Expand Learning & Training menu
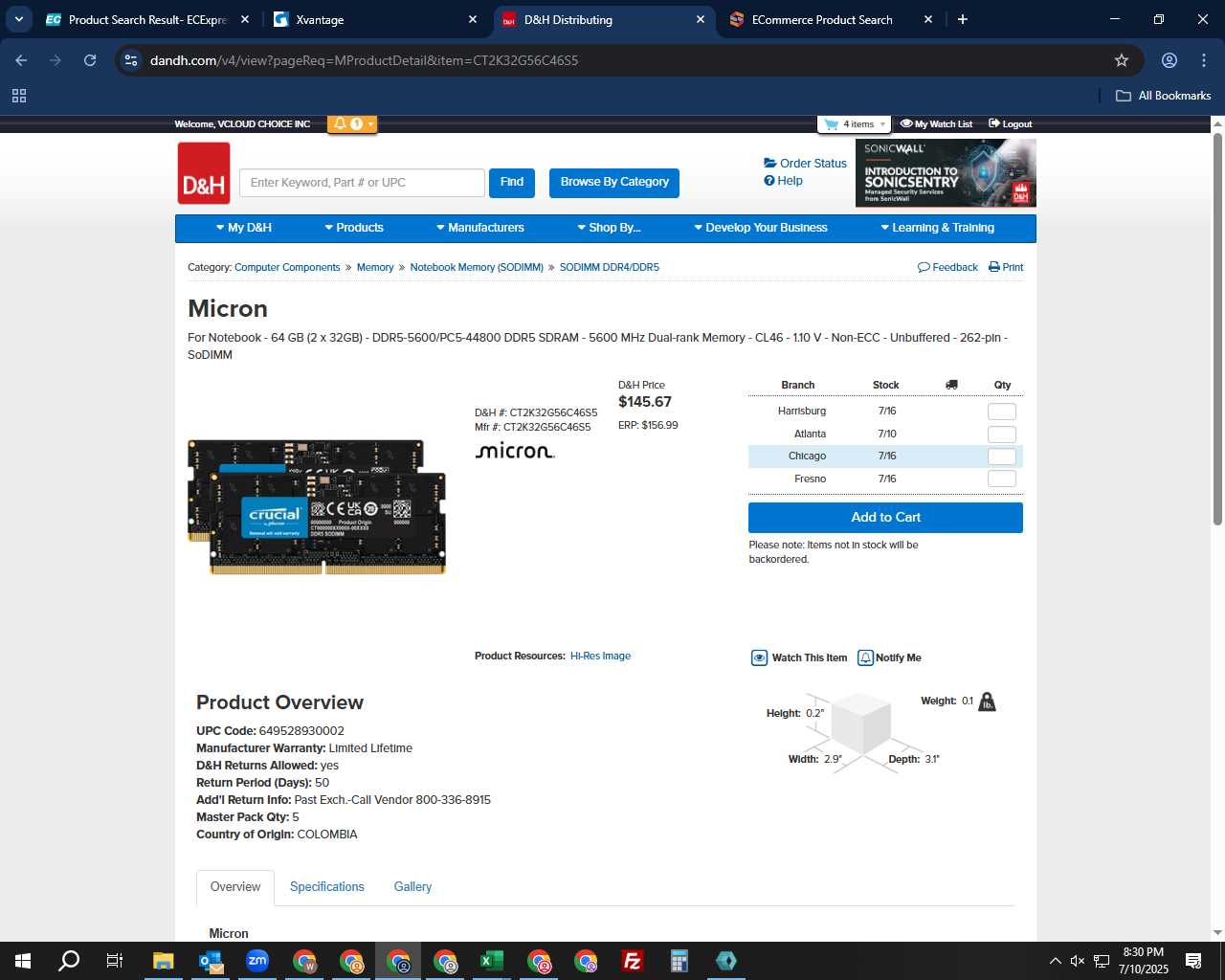This screenshot has width=1225, height=980. point(937,228)
